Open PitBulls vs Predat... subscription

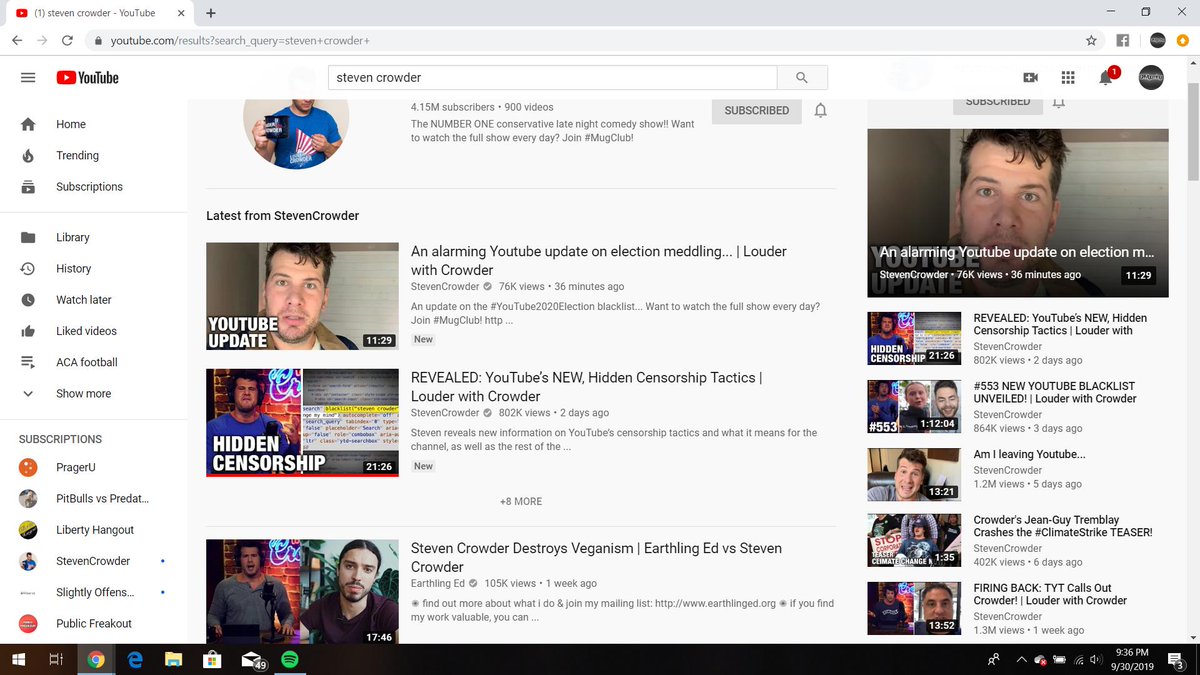[x=100, y=498]
